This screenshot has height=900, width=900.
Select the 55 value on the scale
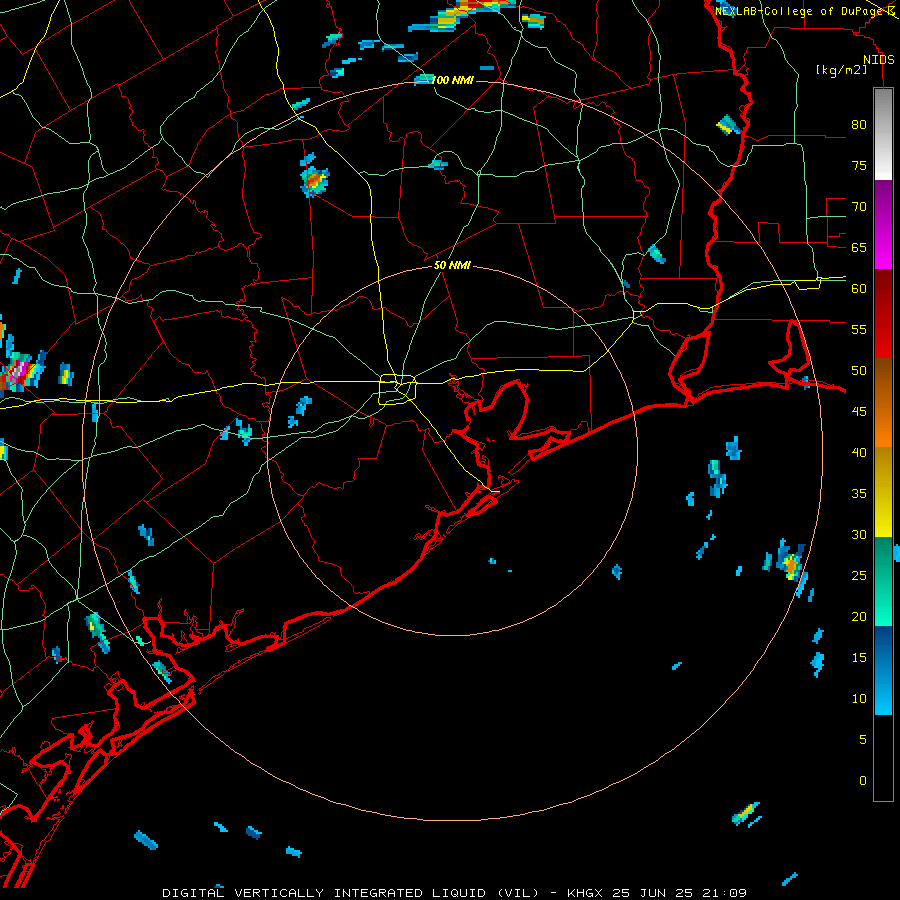pos(859,329)
